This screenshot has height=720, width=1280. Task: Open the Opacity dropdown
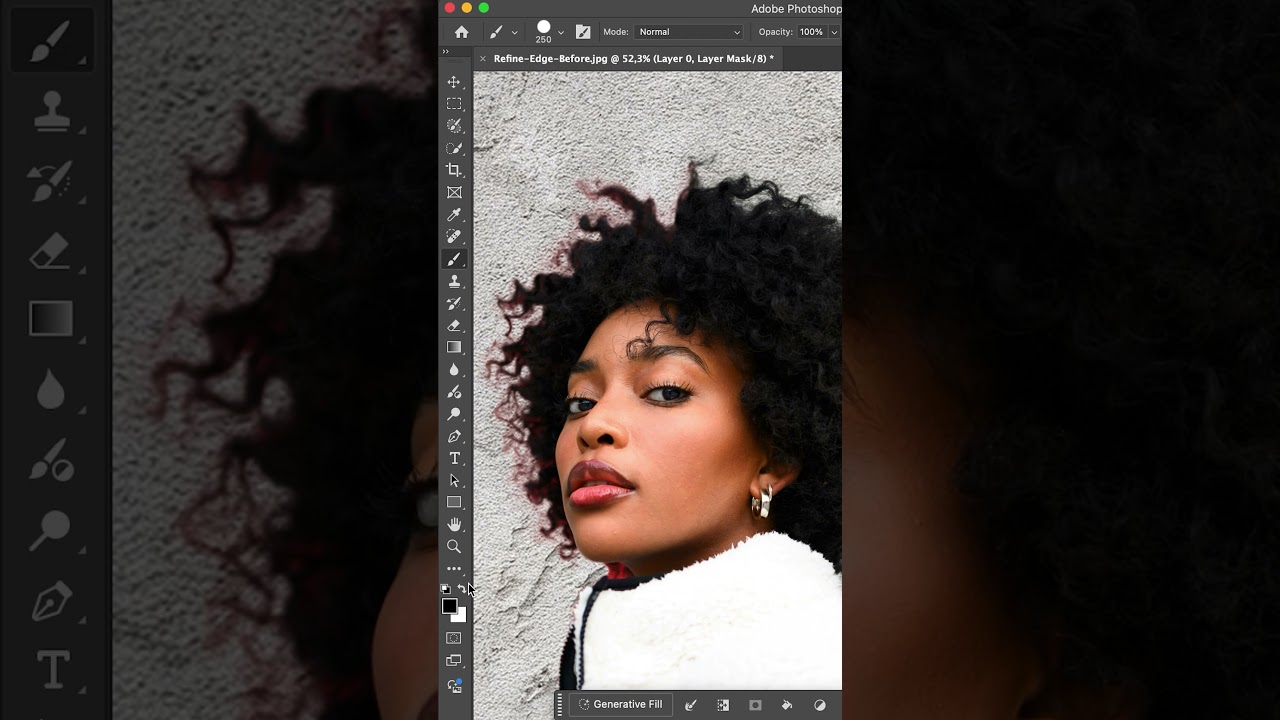click(834, 31)
